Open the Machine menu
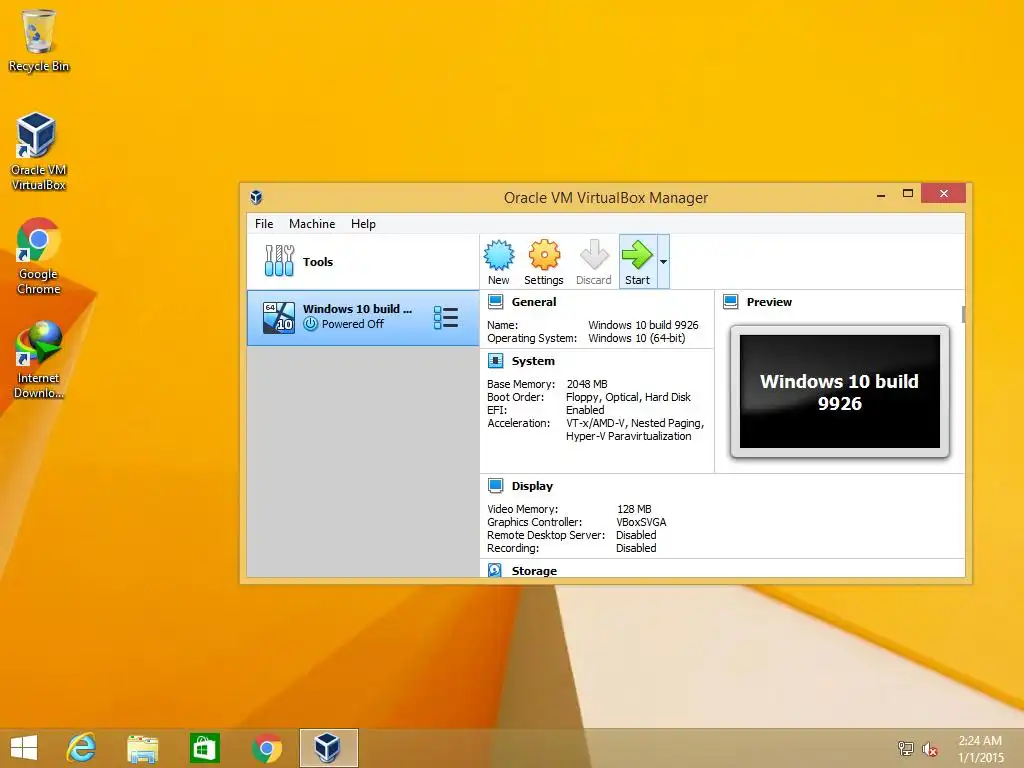Screen dimensions: 1024x768 tap(312, 224)
